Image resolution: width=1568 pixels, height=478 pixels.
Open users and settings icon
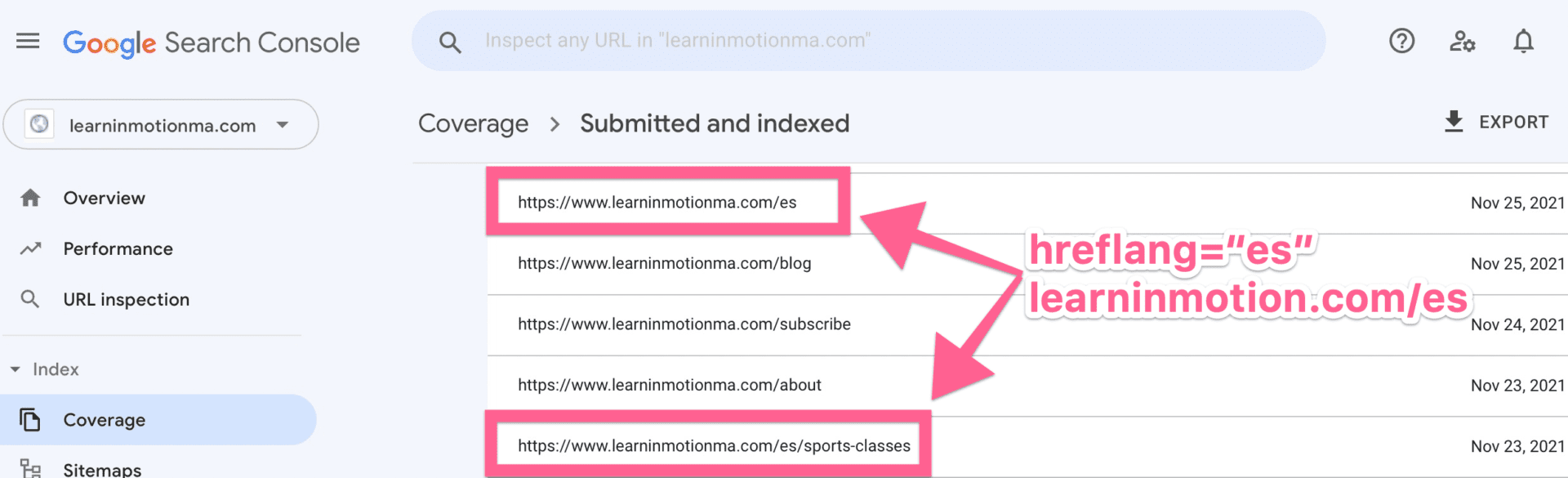coord(1462,41)
